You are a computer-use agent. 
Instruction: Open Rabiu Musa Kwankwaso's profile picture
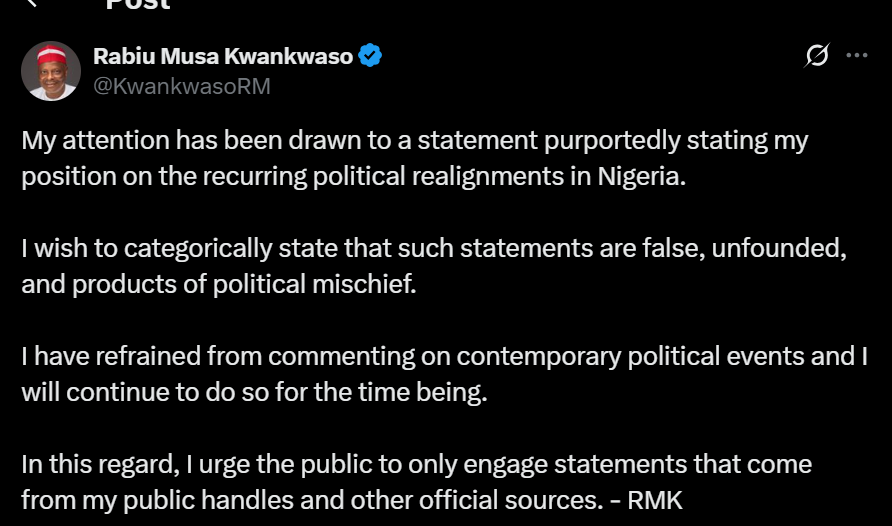point(51,71)
